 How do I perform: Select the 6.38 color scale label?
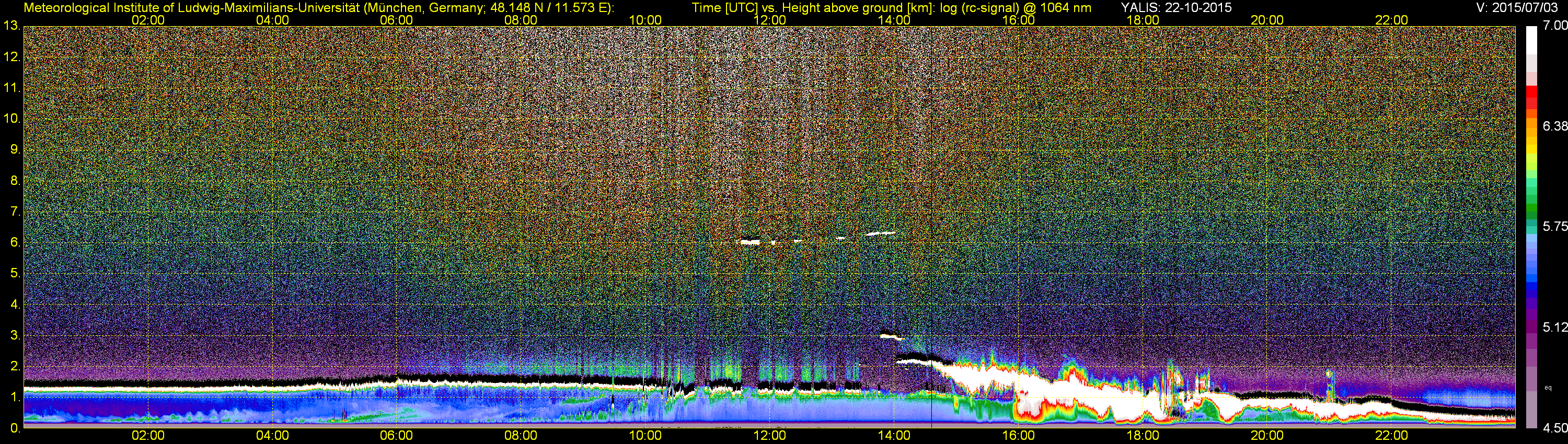tap(1555, 126)
